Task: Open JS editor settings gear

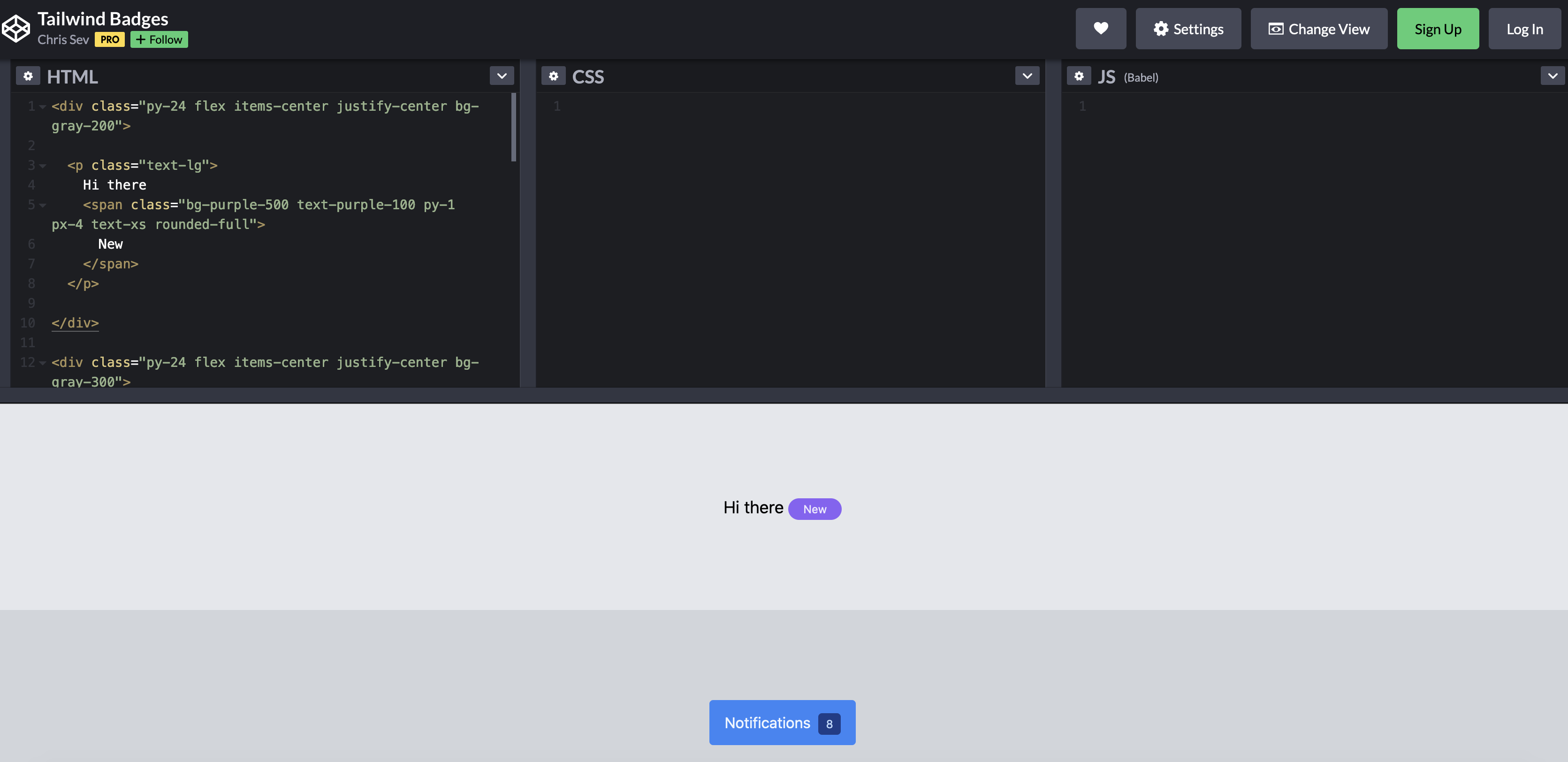Action: 1079,76
